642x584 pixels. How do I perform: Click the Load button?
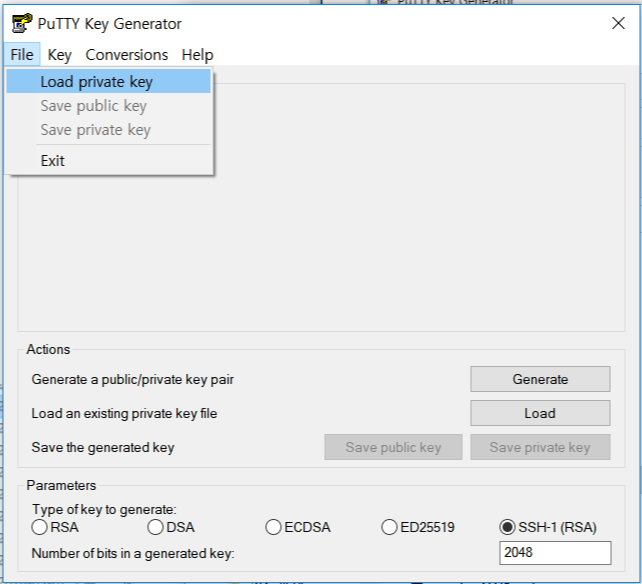click(x=540, y=413)
